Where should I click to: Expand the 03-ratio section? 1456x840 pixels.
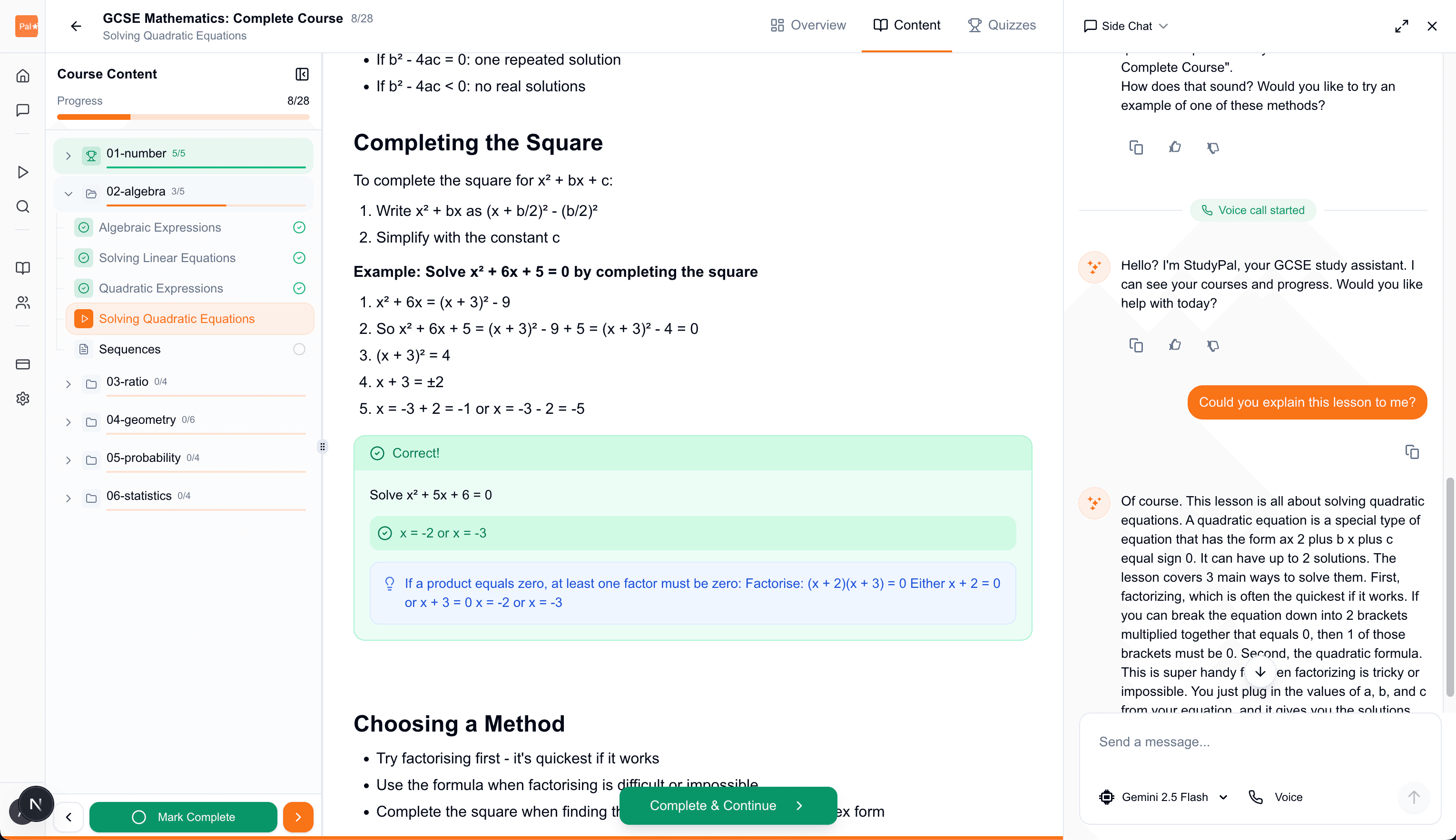pyautogui.click(x=68, y=384)
